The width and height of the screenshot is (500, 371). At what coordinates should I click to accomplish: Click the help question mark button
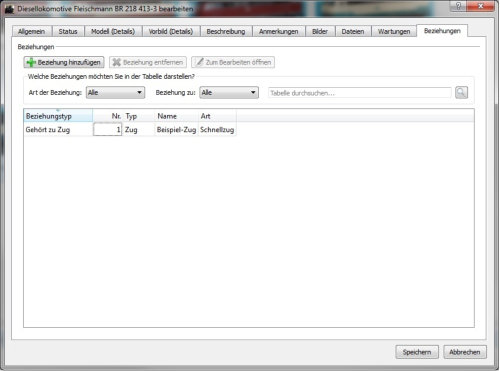pos(458,5)
